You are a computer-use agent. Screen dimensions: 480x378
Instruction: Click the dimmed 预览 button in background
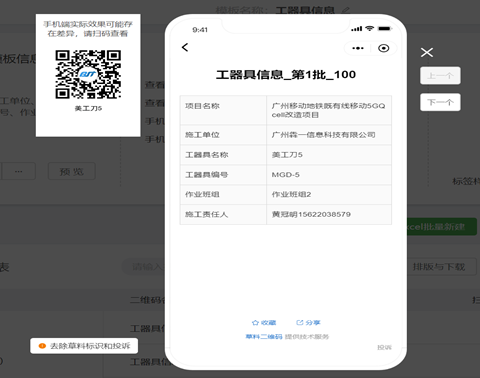(72, 172)
